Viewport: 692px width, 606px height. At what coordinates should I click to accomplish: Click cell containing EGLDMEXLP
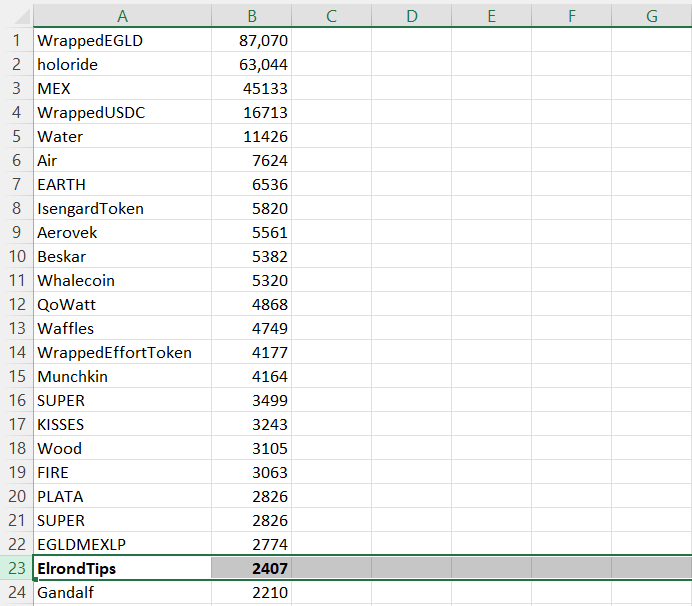(123, 544)
